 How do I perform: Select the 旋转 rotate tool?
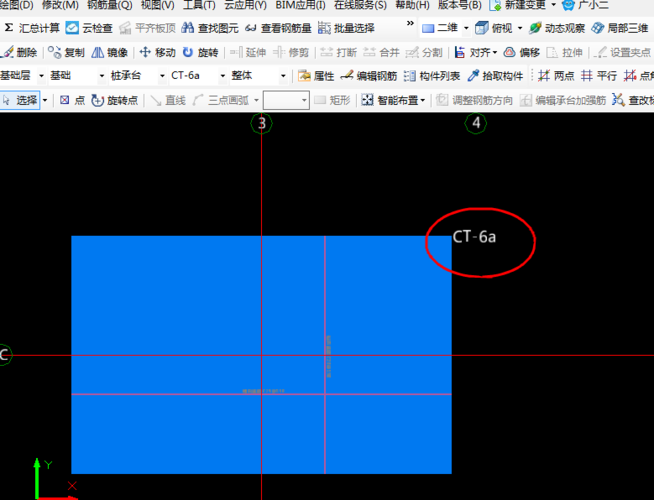point(201,53)
